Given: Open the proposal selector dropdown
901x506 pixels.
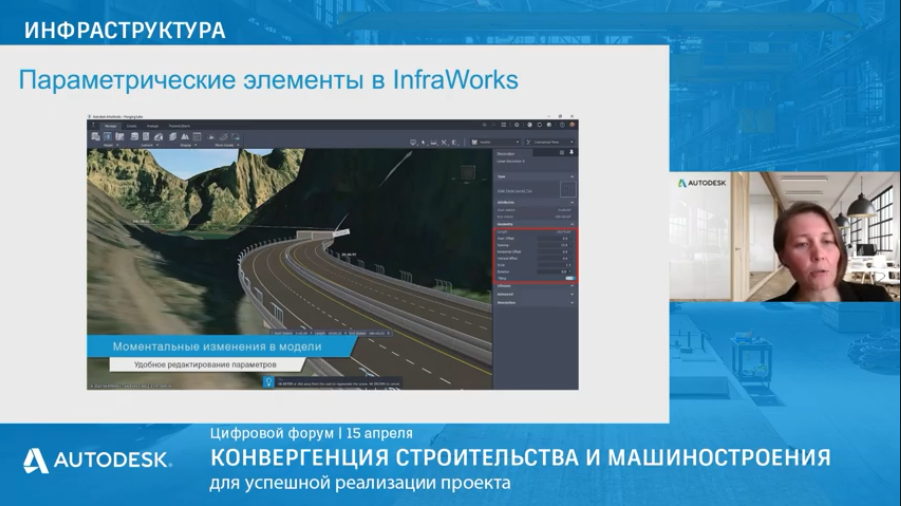Looking at the screenshot, I should [495, 142].
